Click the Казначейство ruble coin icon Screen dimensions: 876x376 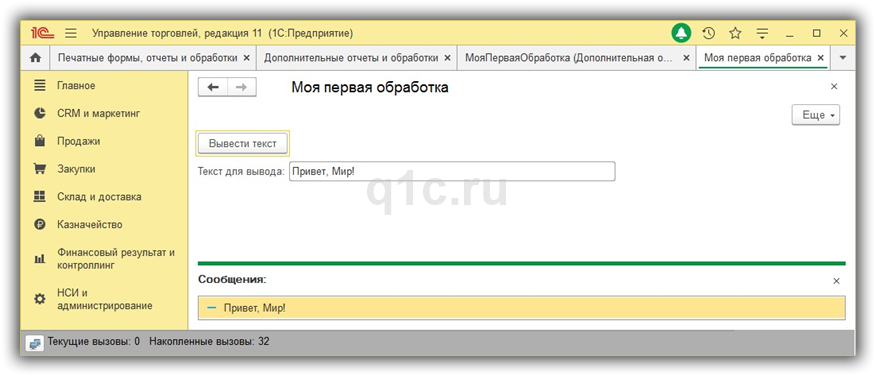click(39, 225)
